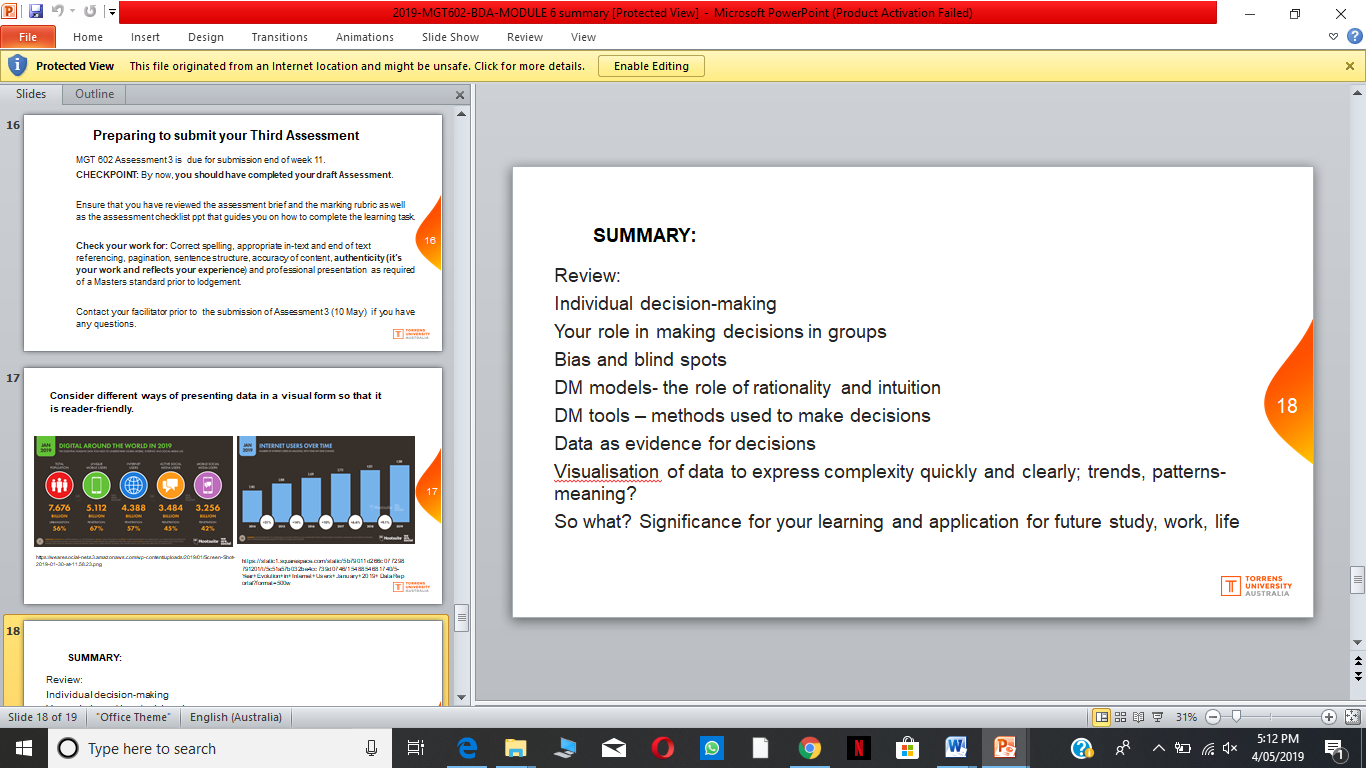Switch to Microsoft Word on the taskbar

click(x=956, y=748)
